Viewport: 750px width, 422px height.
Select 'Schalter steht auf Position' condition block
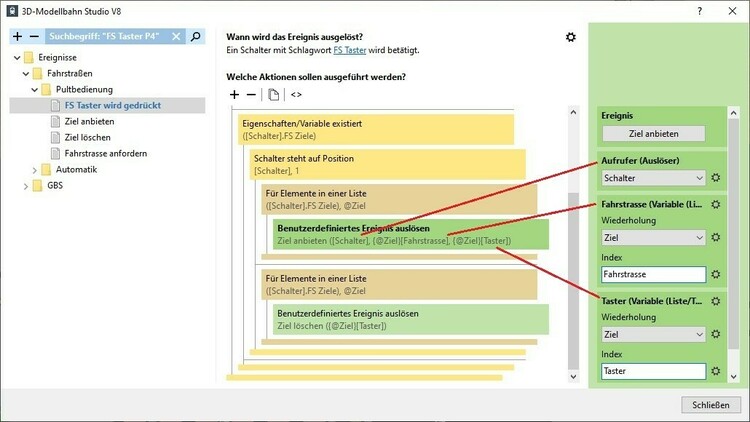pos(387,165)
